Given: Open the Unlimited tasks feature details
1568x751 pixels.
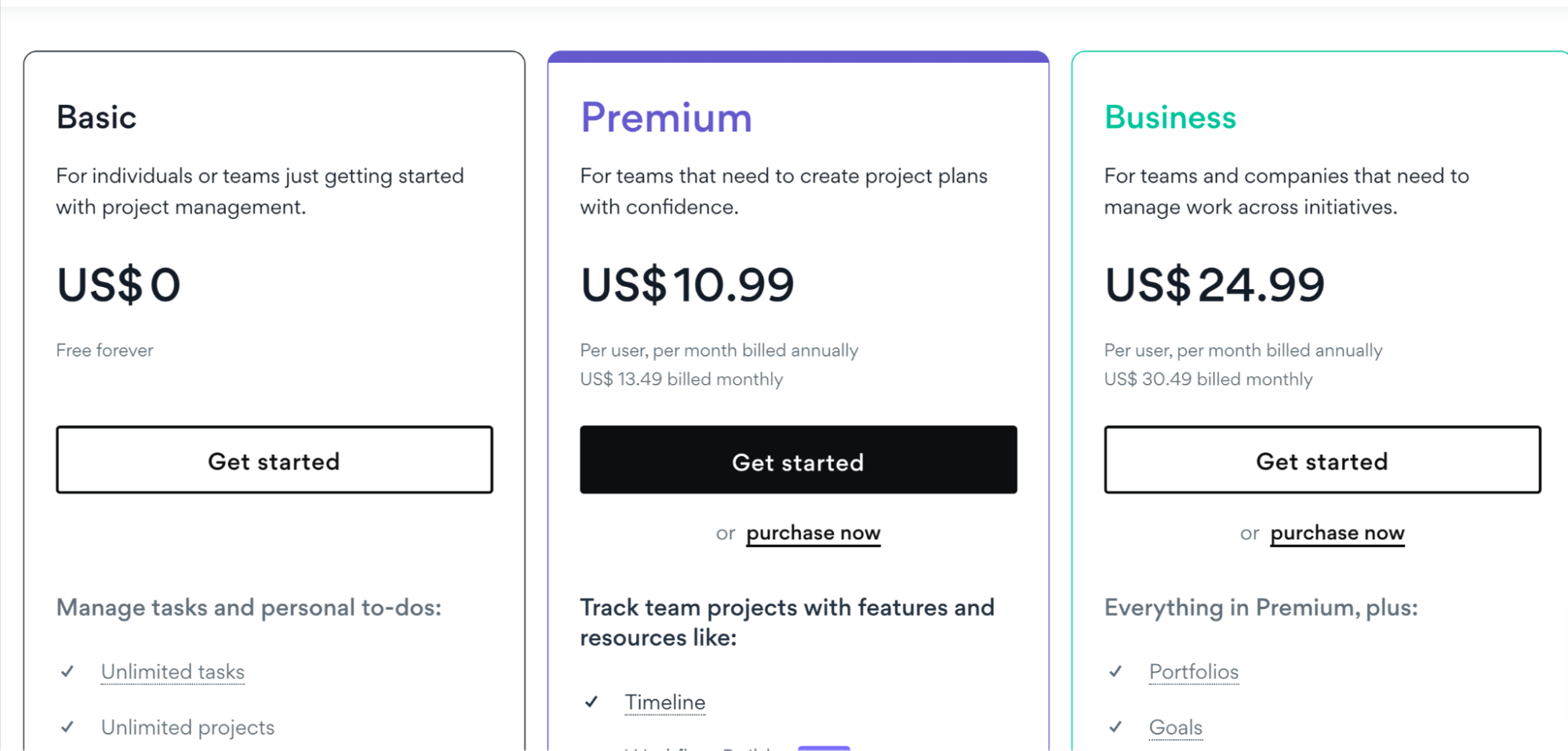Looking at the screenshot, I should click(x=172, y=672).
